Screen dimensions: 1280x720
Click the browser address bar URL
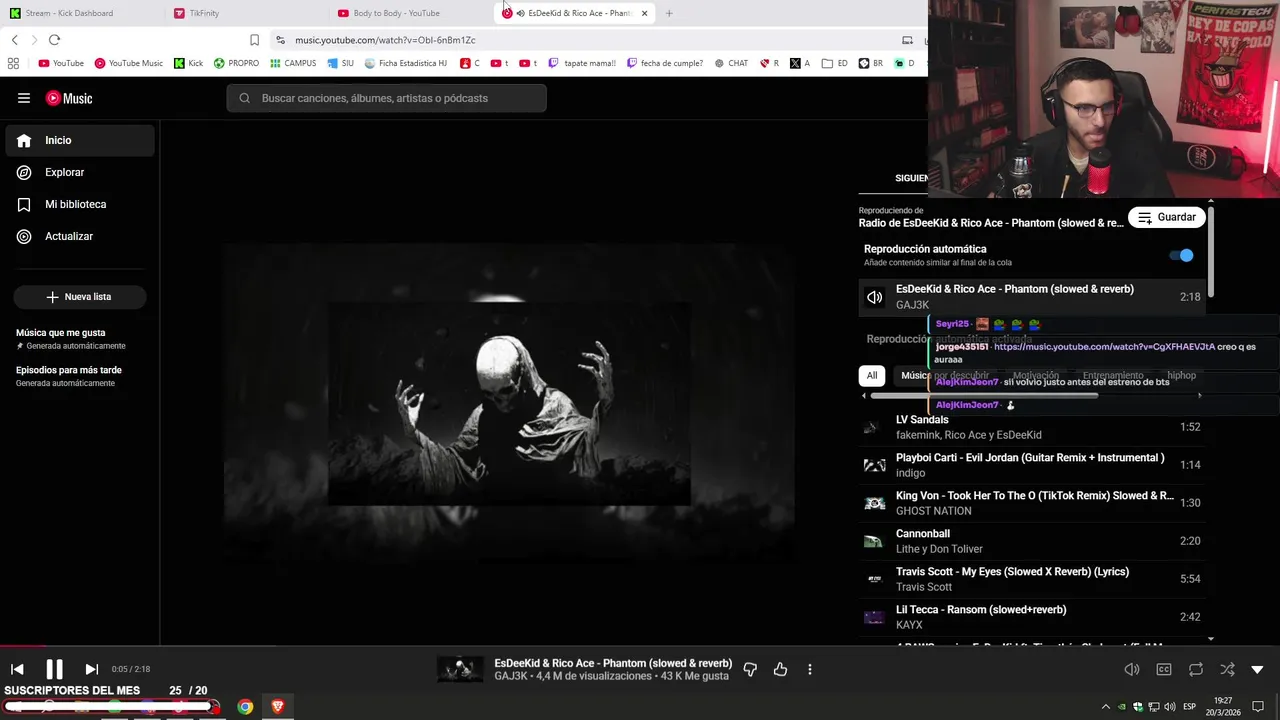pos(385,40)
